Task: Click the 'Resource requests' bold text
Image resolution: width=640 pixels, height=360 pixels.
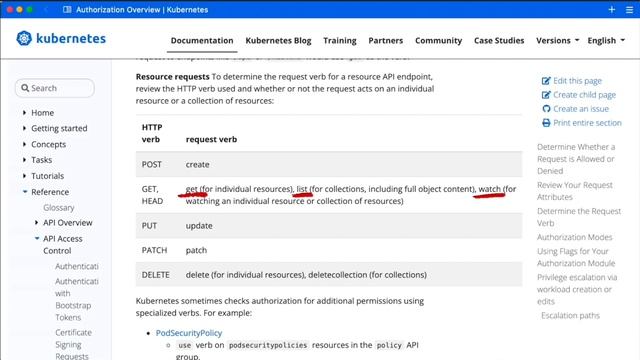Action: pyautogui.click(x=172, y=76)
